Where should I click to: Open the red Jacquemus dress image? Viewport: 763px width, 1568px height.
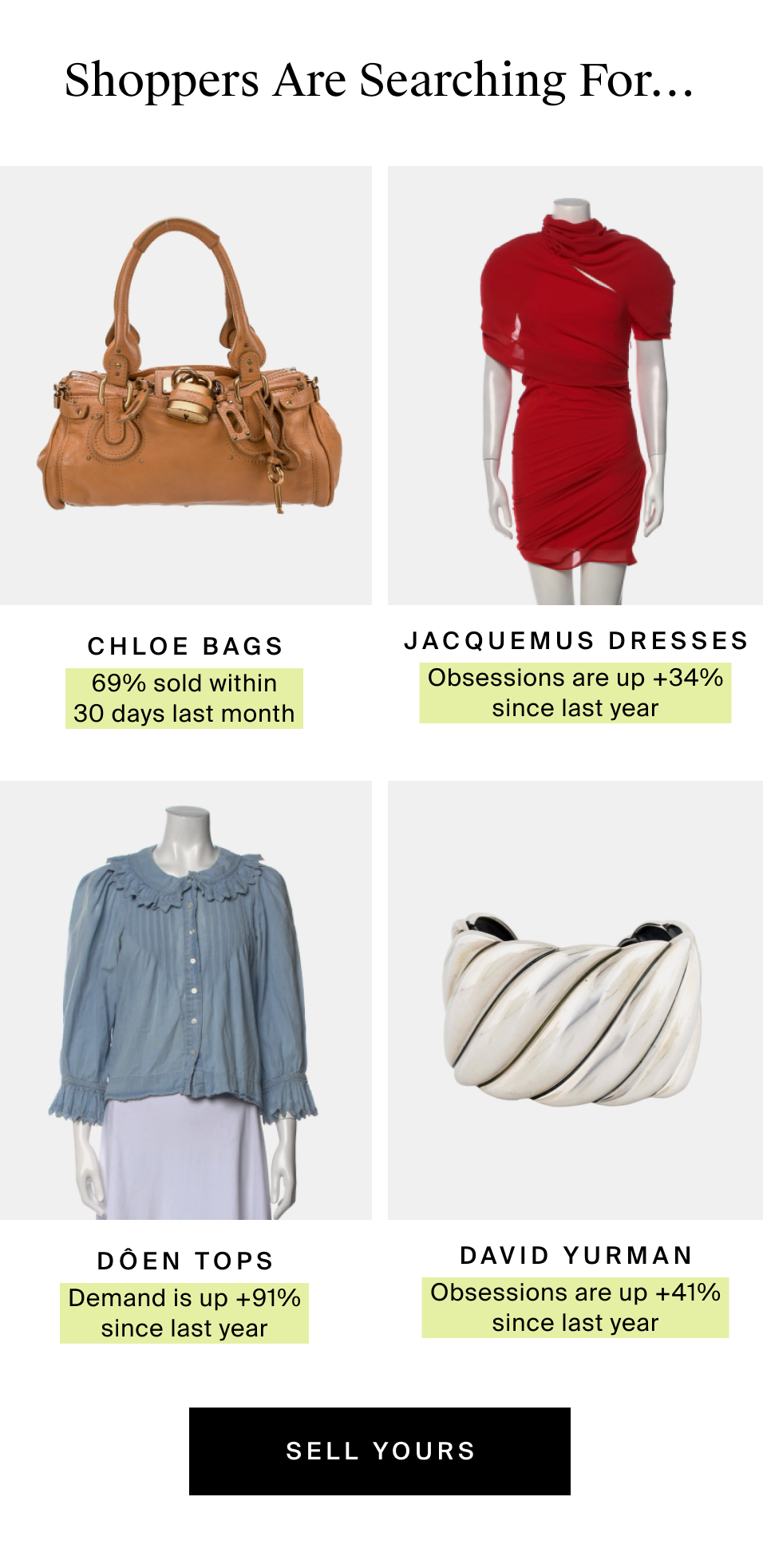point(575,385)
